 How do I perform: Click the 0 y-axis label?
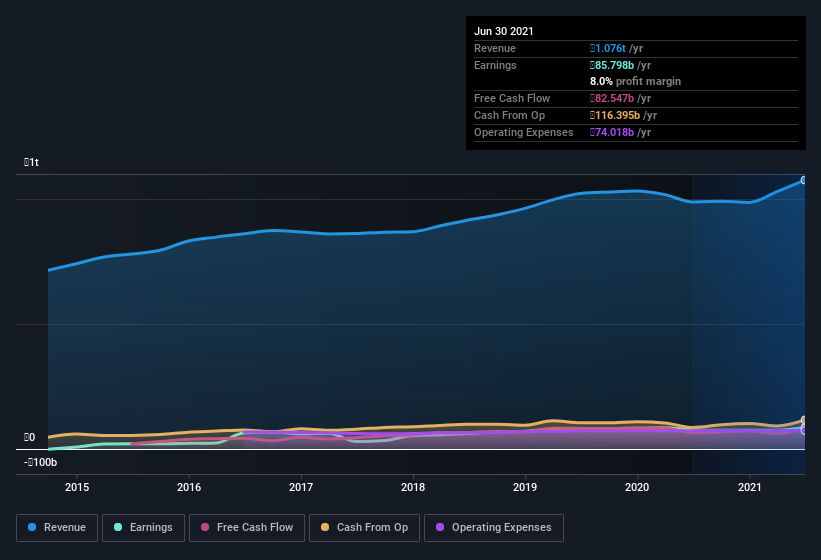click(29, 438)
